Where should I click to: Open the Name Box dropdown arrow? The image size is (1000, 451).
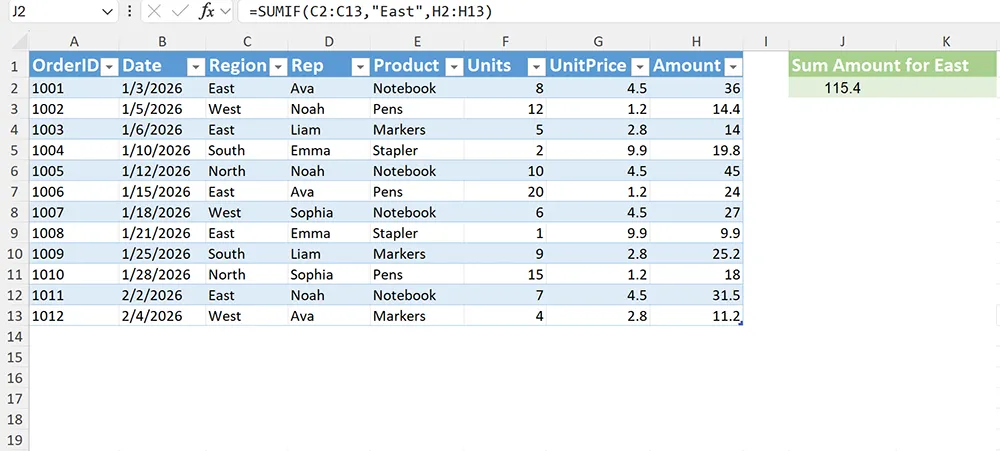108,11
